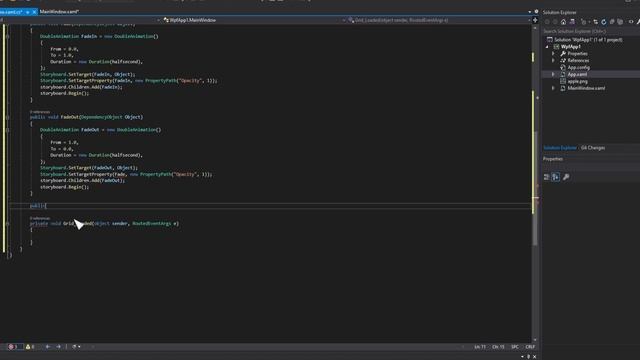640x360 pixels.
Task: Click the scroll up arrow of editor
Action: [x=535, y=28]
